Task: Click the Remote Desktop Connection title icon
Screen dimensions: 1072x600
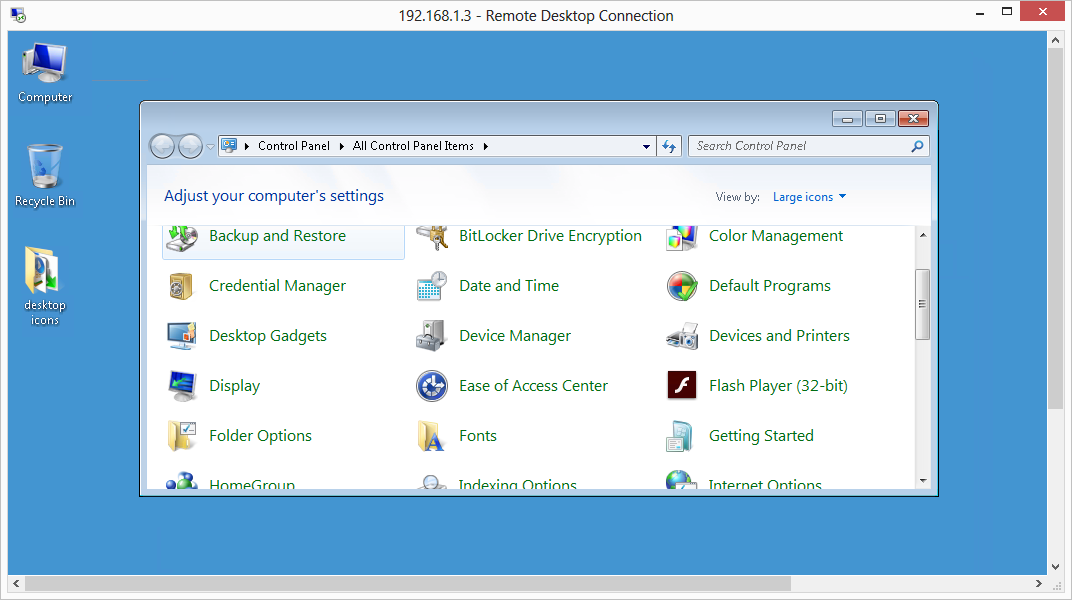Action: [18, 15]
